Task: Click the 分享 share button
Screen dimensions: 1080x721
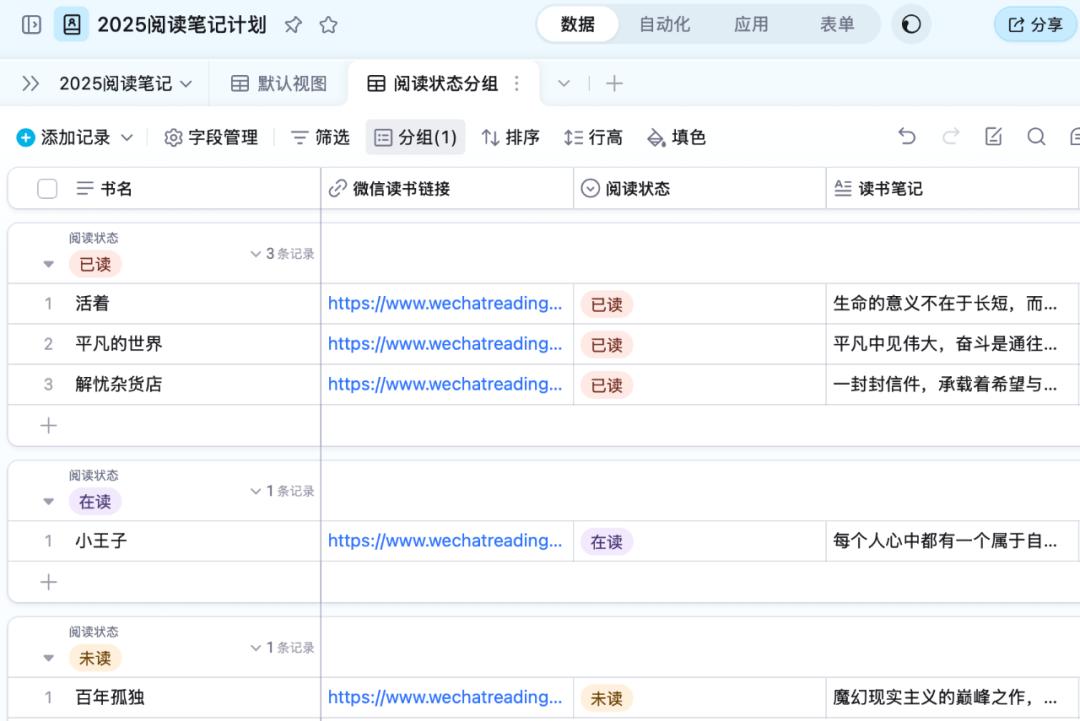Action: pos(1035,24)
